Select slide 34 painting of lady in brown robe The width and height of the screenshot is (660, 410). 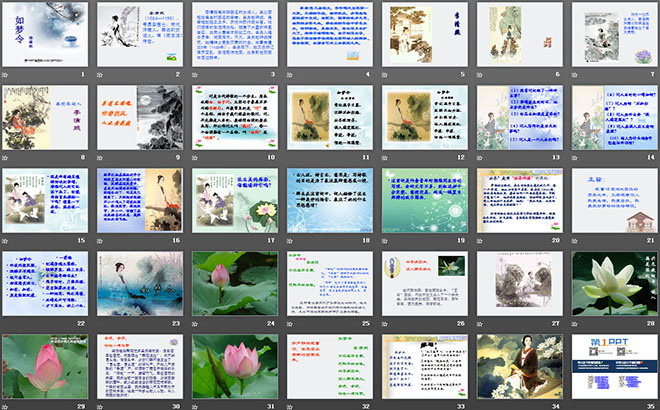point(519,366)
